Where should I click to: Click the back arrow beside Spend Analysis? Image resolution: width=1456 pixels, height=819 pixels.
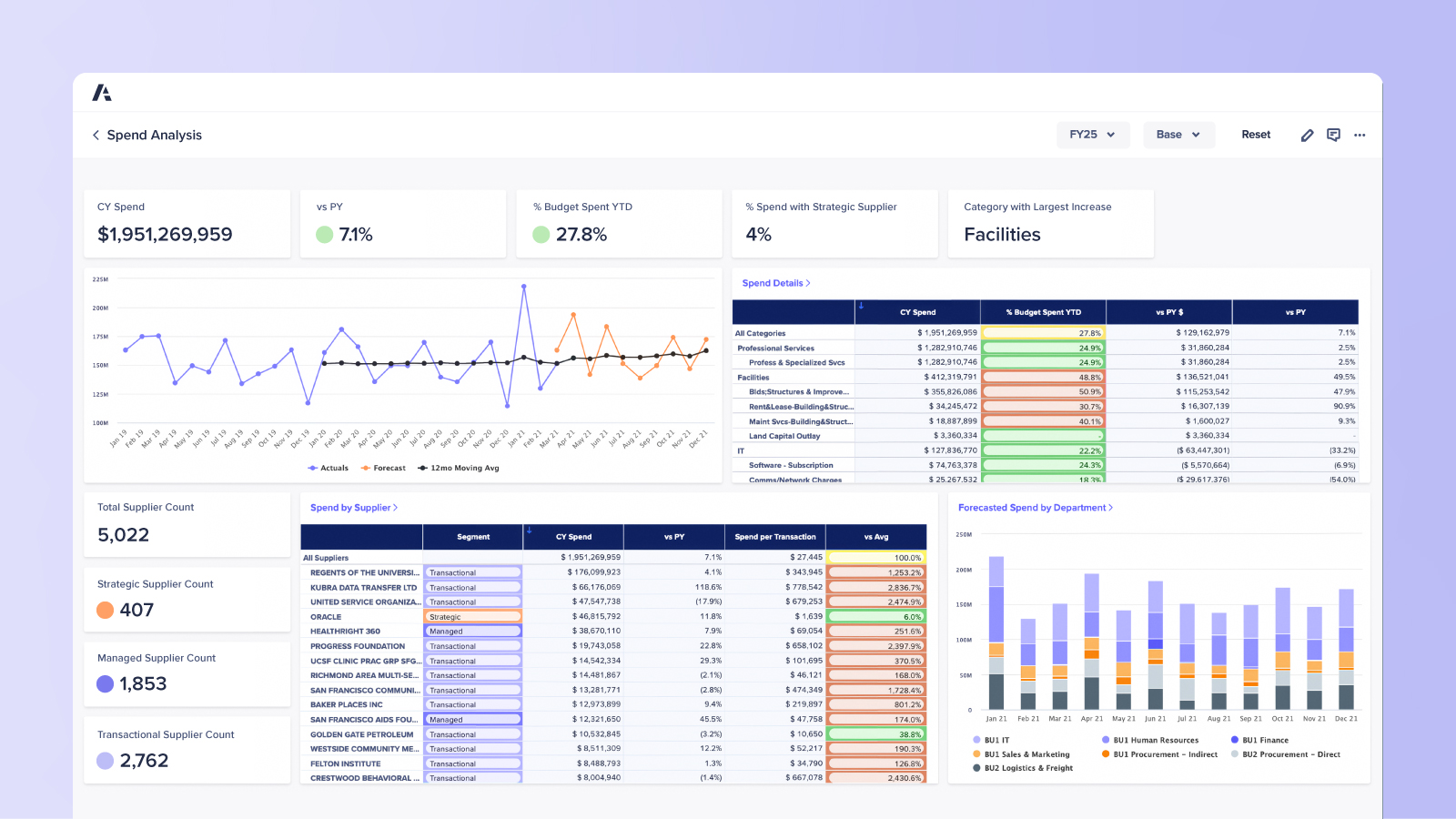click(96, 135)
